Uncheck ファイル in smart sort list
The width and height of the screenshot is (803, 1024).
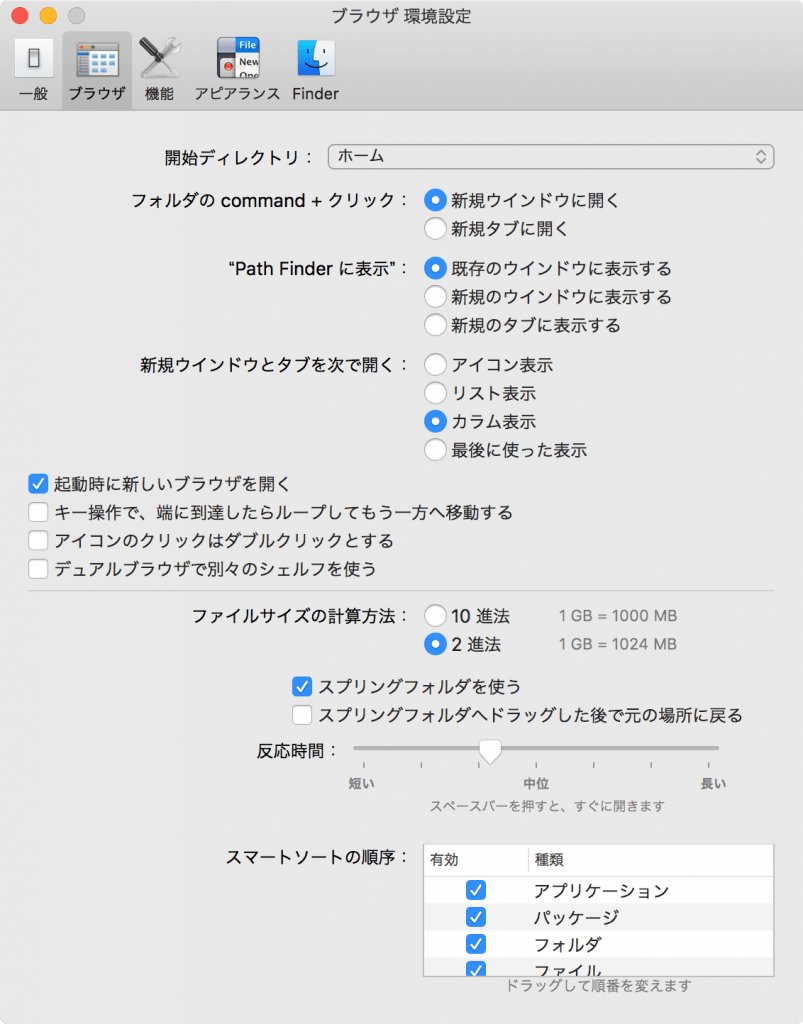coord(476,968)
